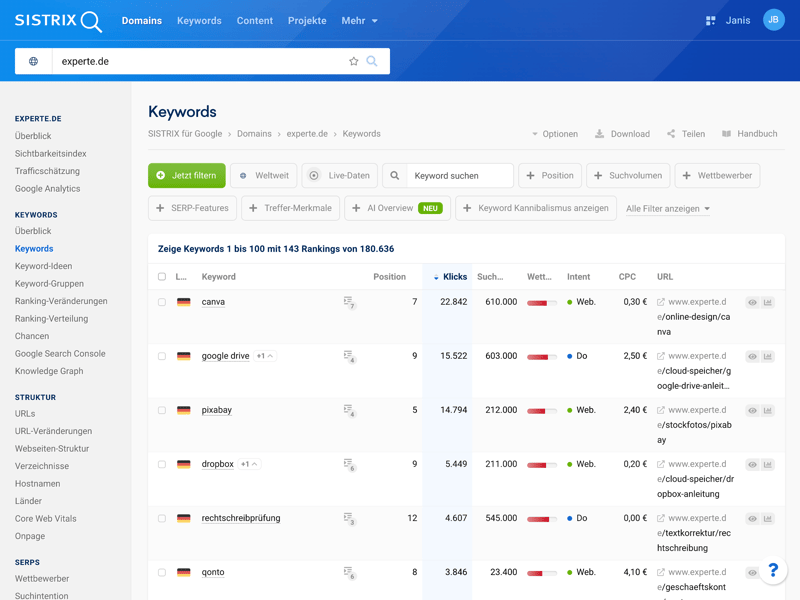Click the JB user avatar
The height and width of the screenshot is (600, 800).
coord(773,20)
